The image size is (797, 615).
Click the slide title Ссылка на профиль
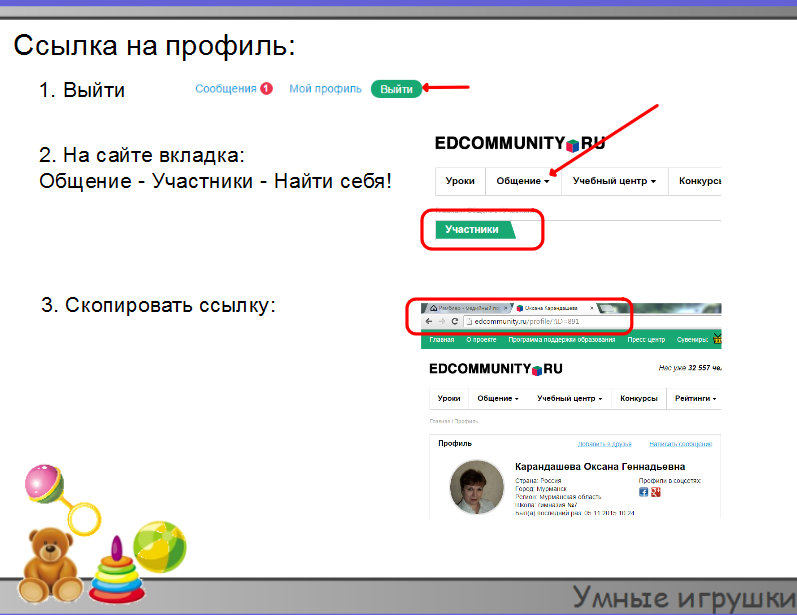[154, 46]
